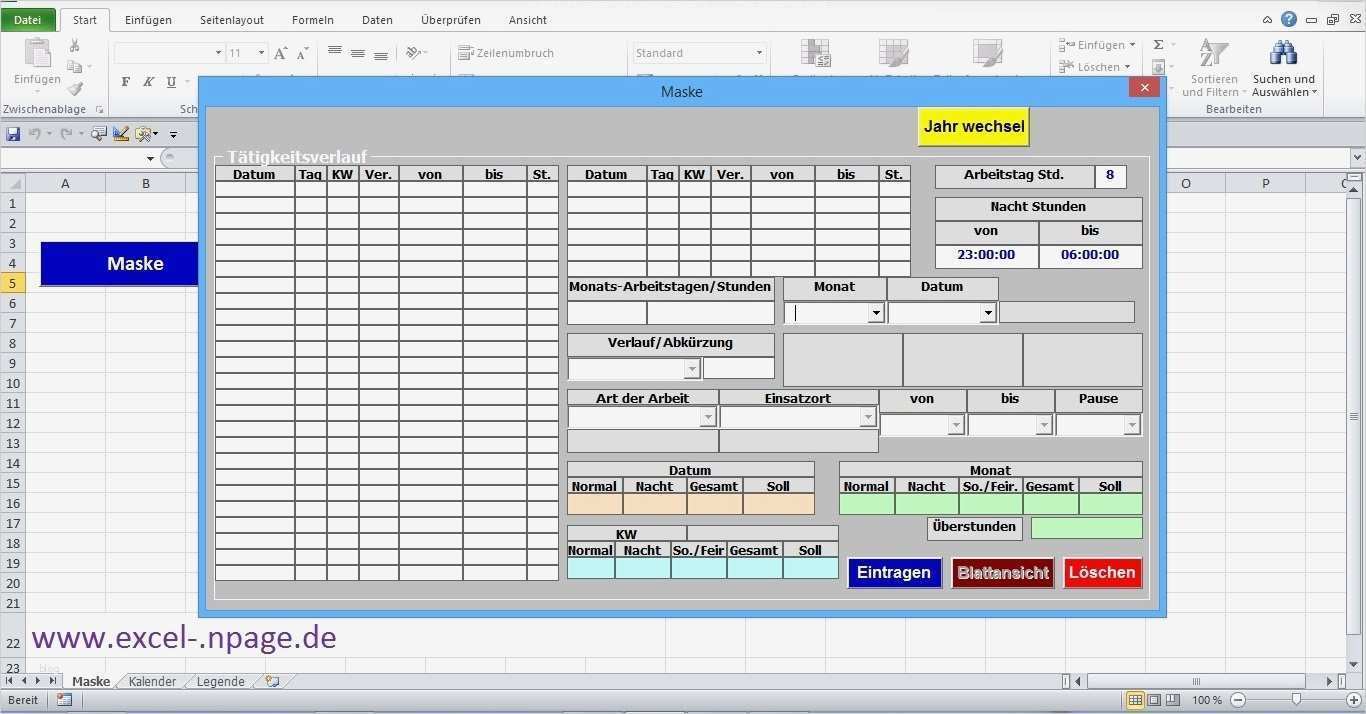The height and width of the screenshot is (714, 1366).
Task: Apply bold with the F icon
Action: coord(125,82)
